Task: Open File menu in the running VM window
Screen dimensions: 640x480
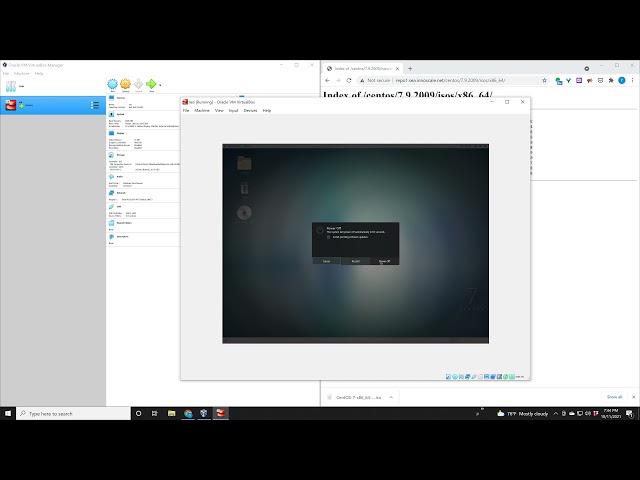Action: pyautogui.click(x=186, y=111)
